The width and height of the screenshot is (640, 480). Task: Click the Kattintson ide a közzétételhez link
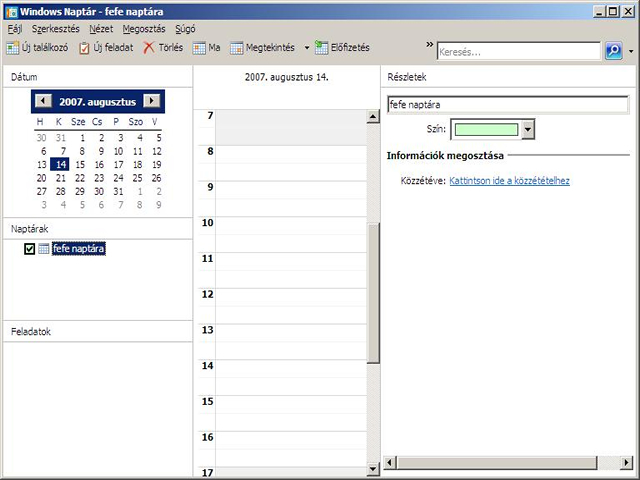click(510, 181)
